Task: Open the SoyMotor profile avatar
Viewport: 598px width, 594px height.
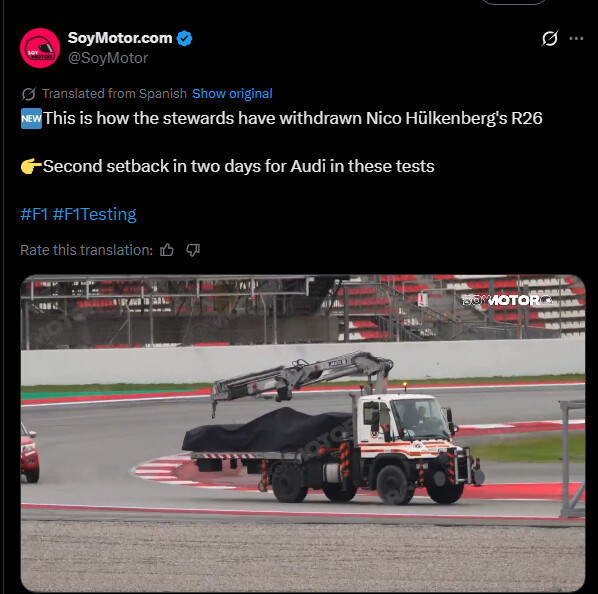Action: 40,48
